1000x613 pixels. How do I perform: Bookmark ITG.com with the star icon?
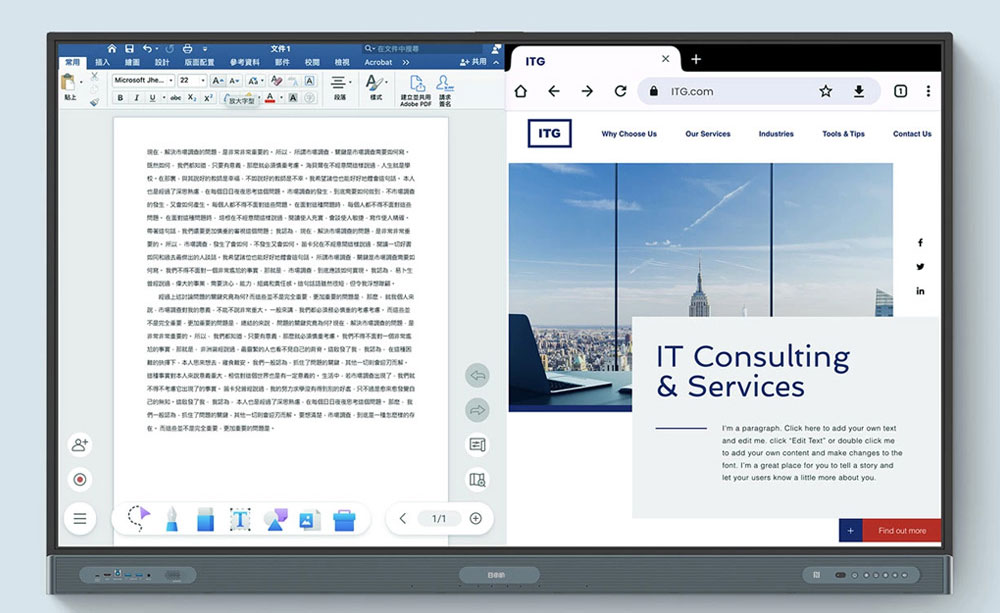click(x=825, y=91)
